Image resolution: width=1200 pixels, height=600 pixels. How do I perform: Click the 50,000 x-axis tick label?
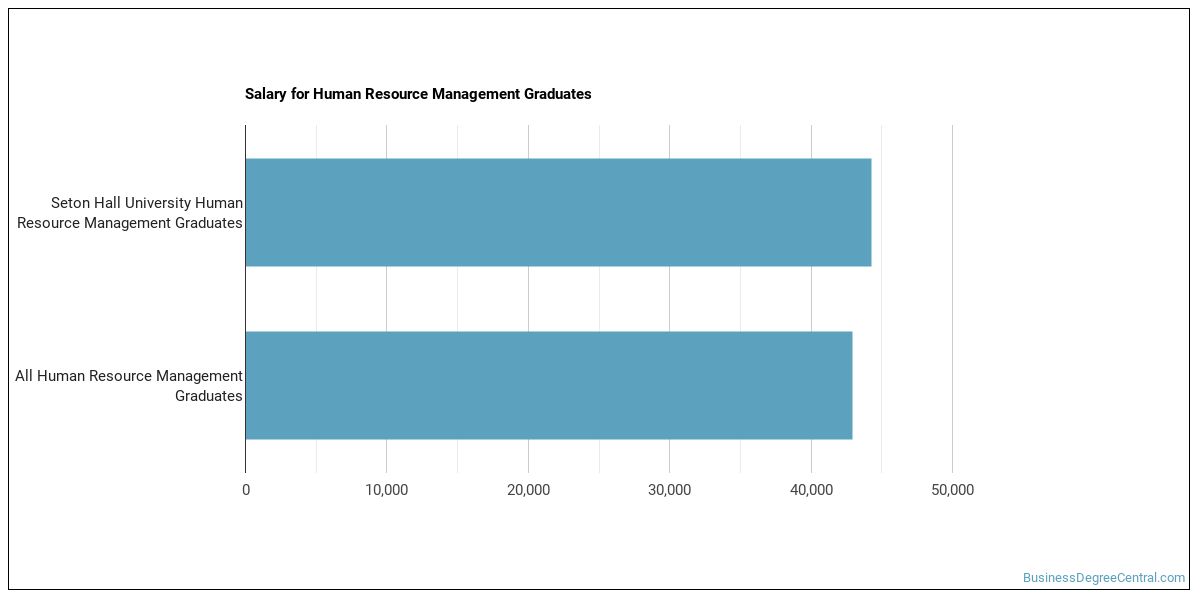pos(952,490)
